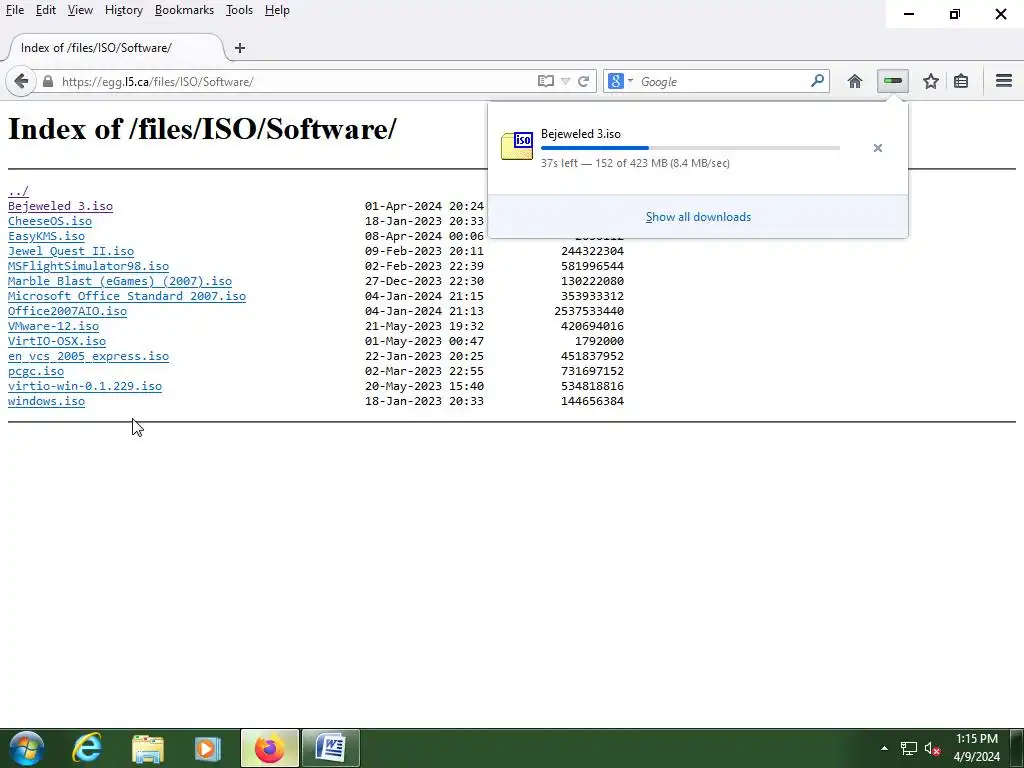This screenshot has height=768, width=1024.
Task: Click VMware-12.iso link
Action: click(x=54, y=327)
